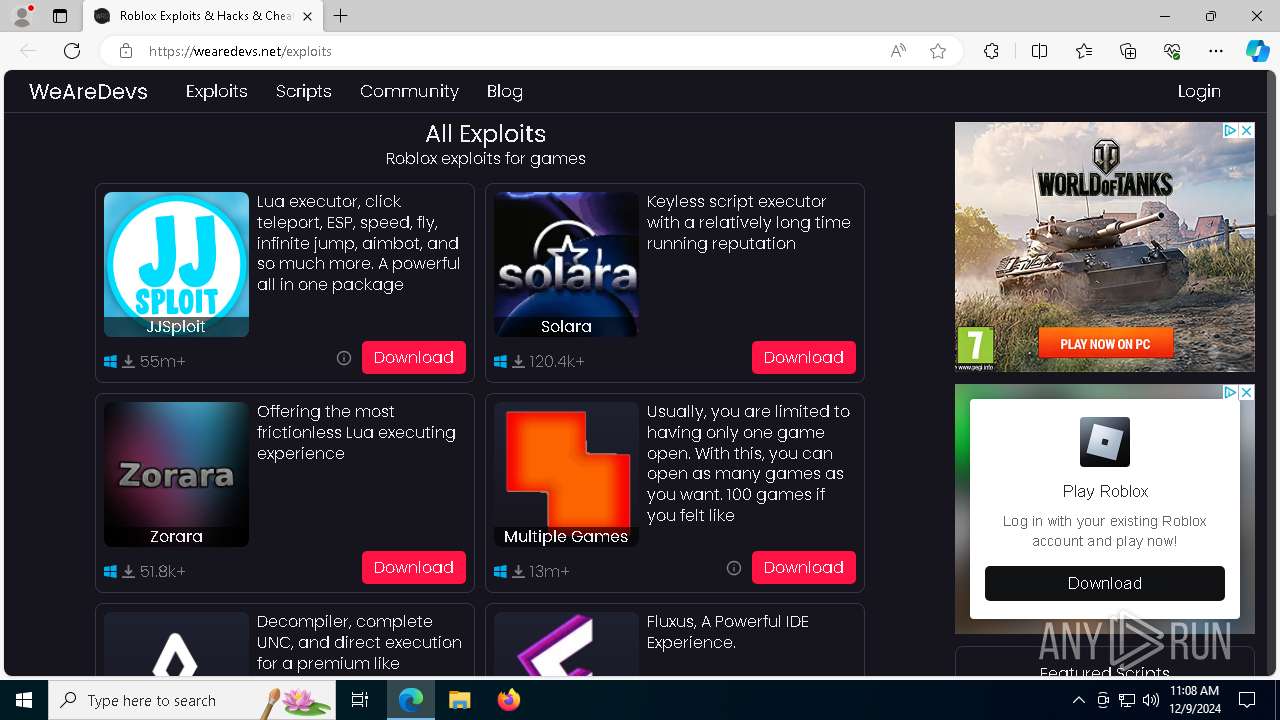This screenshot has height=720, width=1280.
Task: Click Windows icon on JJSploit card
Action: pyautogui.click(x=111, y=362)
